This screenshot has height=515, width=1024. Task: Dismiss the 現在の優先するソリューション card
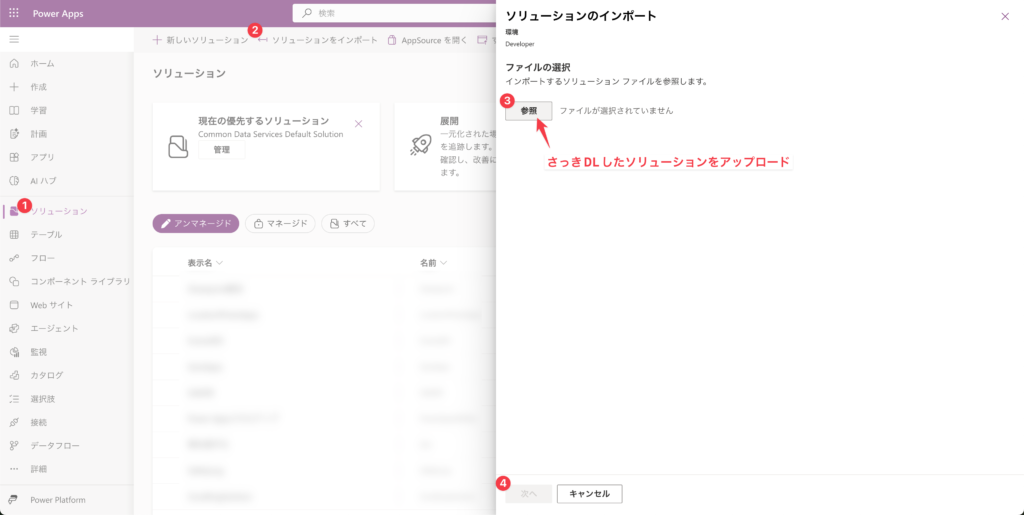(358, 124)
